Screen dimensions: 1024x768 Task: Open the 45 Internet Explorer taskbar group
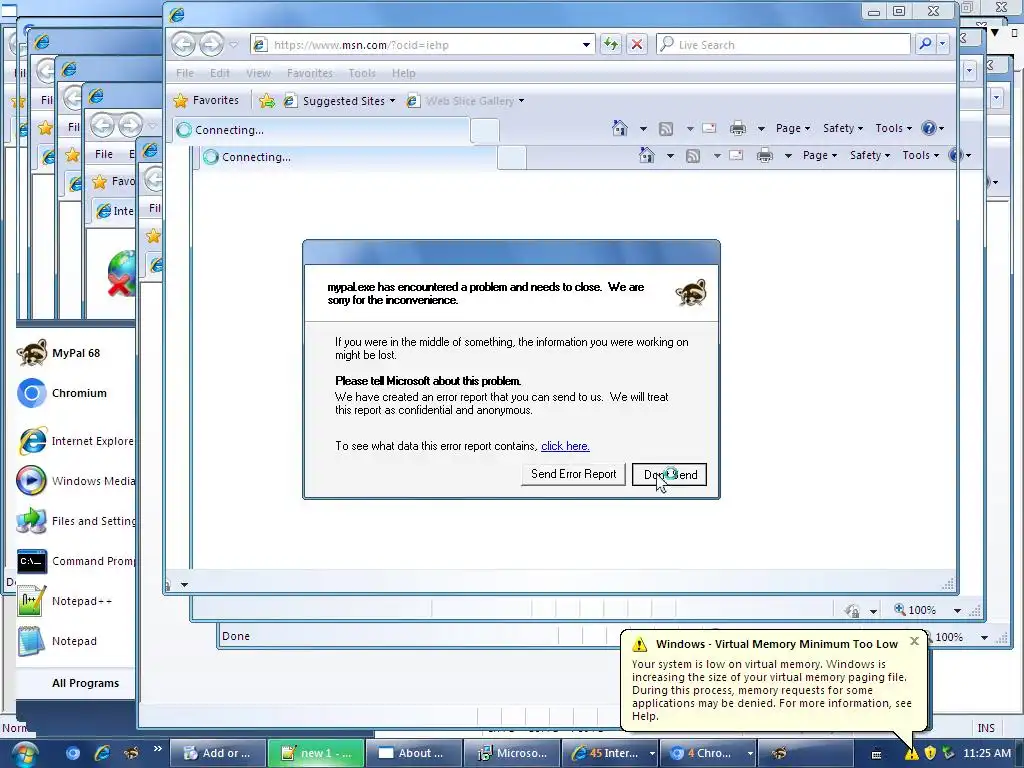pyautogui.click(x=609, y=753)
